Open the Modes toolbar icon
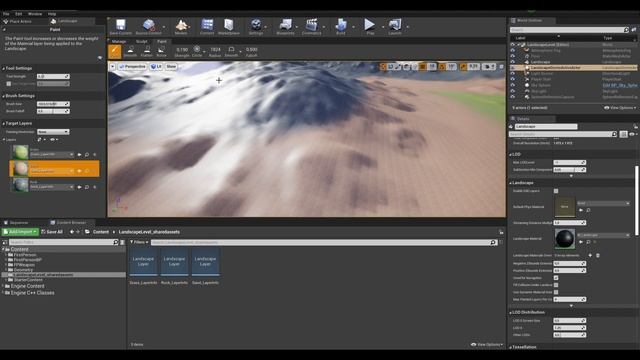640x360 pixels. (x=181, y=27)
